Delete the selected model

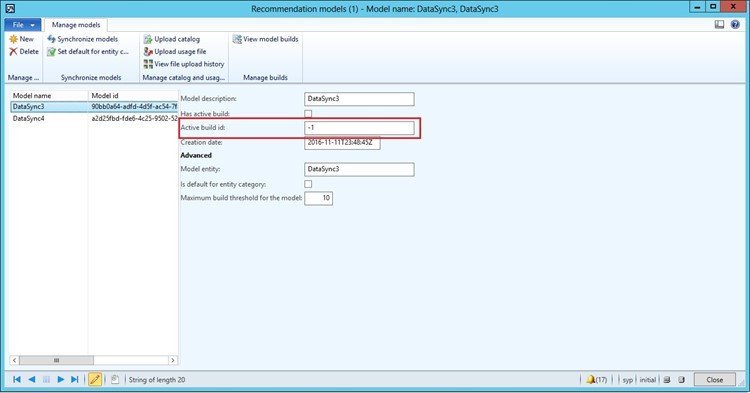(x=24, y=52)
